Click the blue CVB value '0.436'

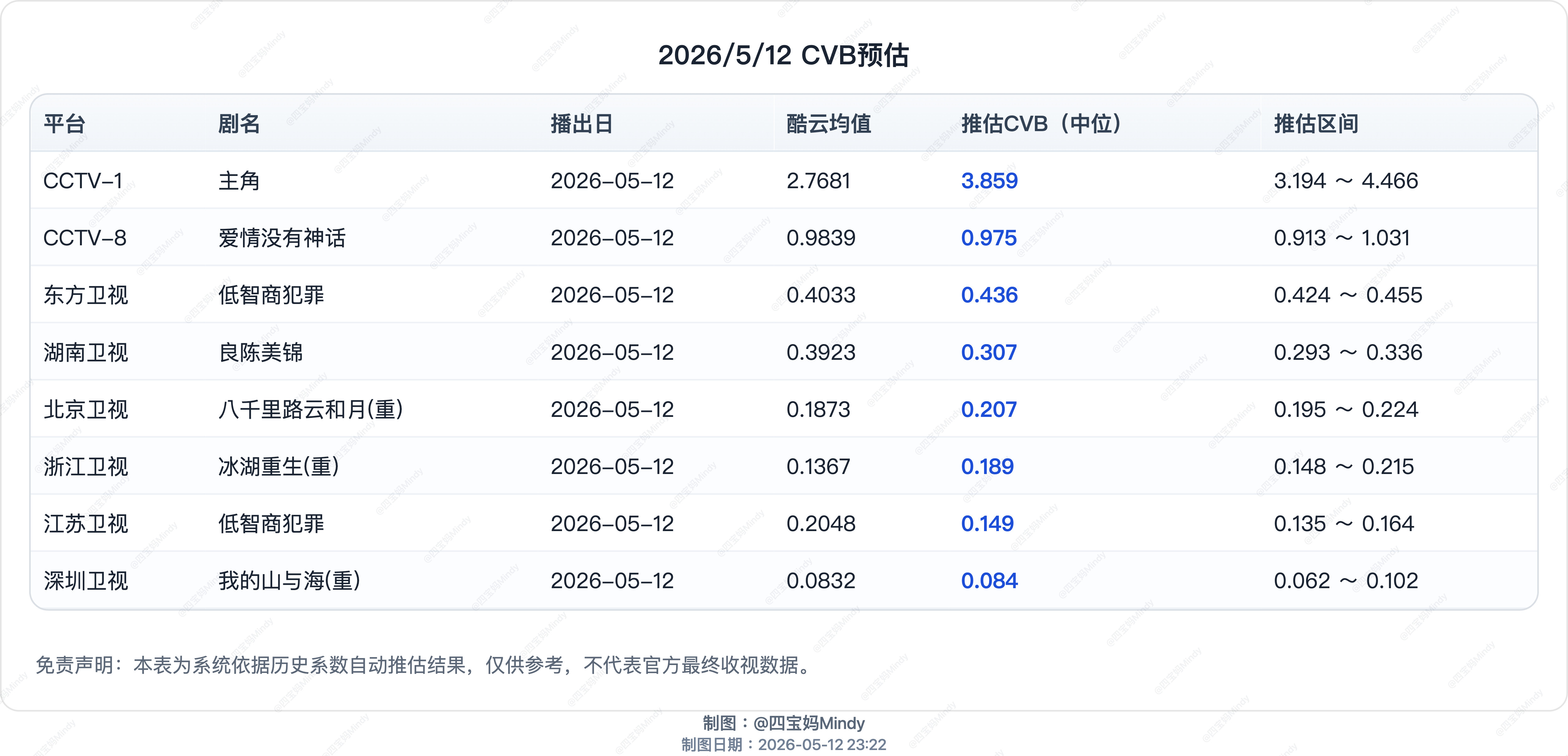(990, 295)
